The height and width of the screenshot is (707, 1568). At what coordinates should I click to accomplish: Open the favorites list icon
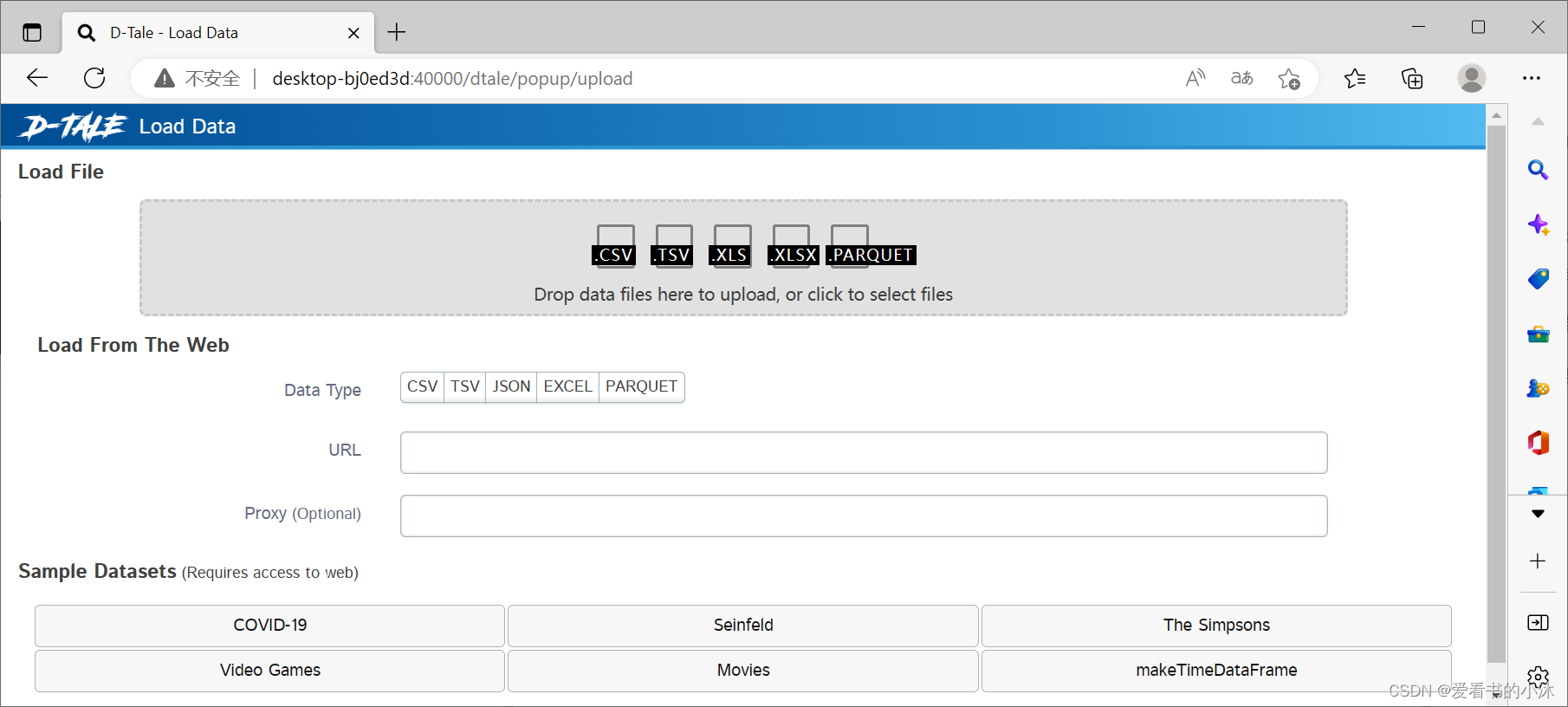click(1355, 79)
